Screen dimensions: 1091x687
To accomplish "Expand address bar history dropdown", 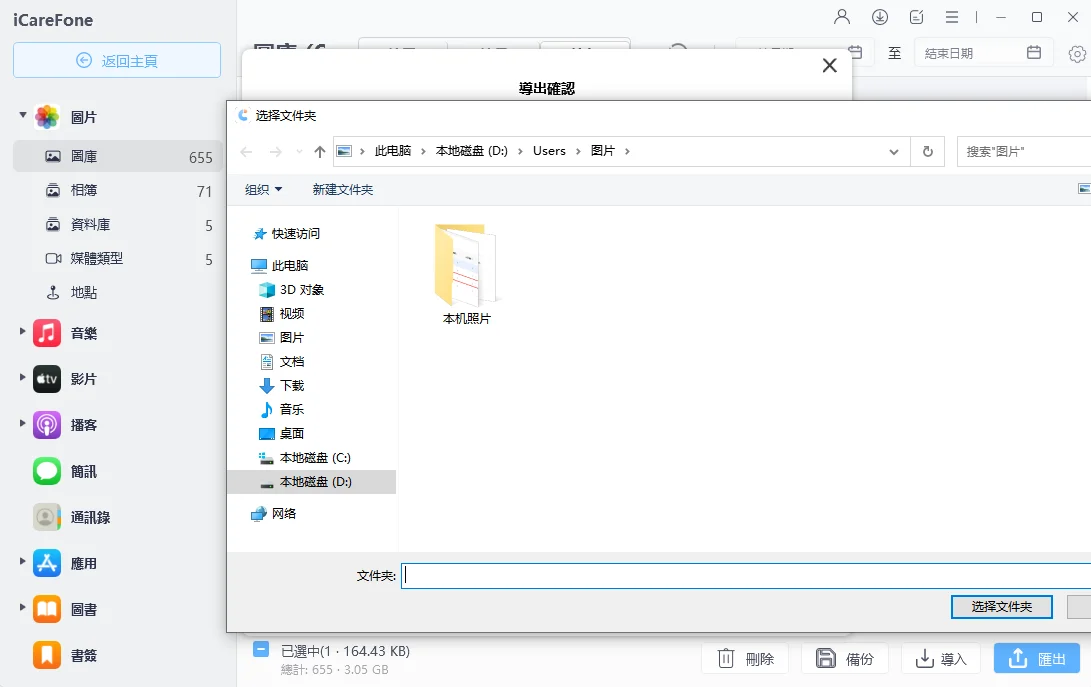I will pyautogui.click(x=894, y=152).
